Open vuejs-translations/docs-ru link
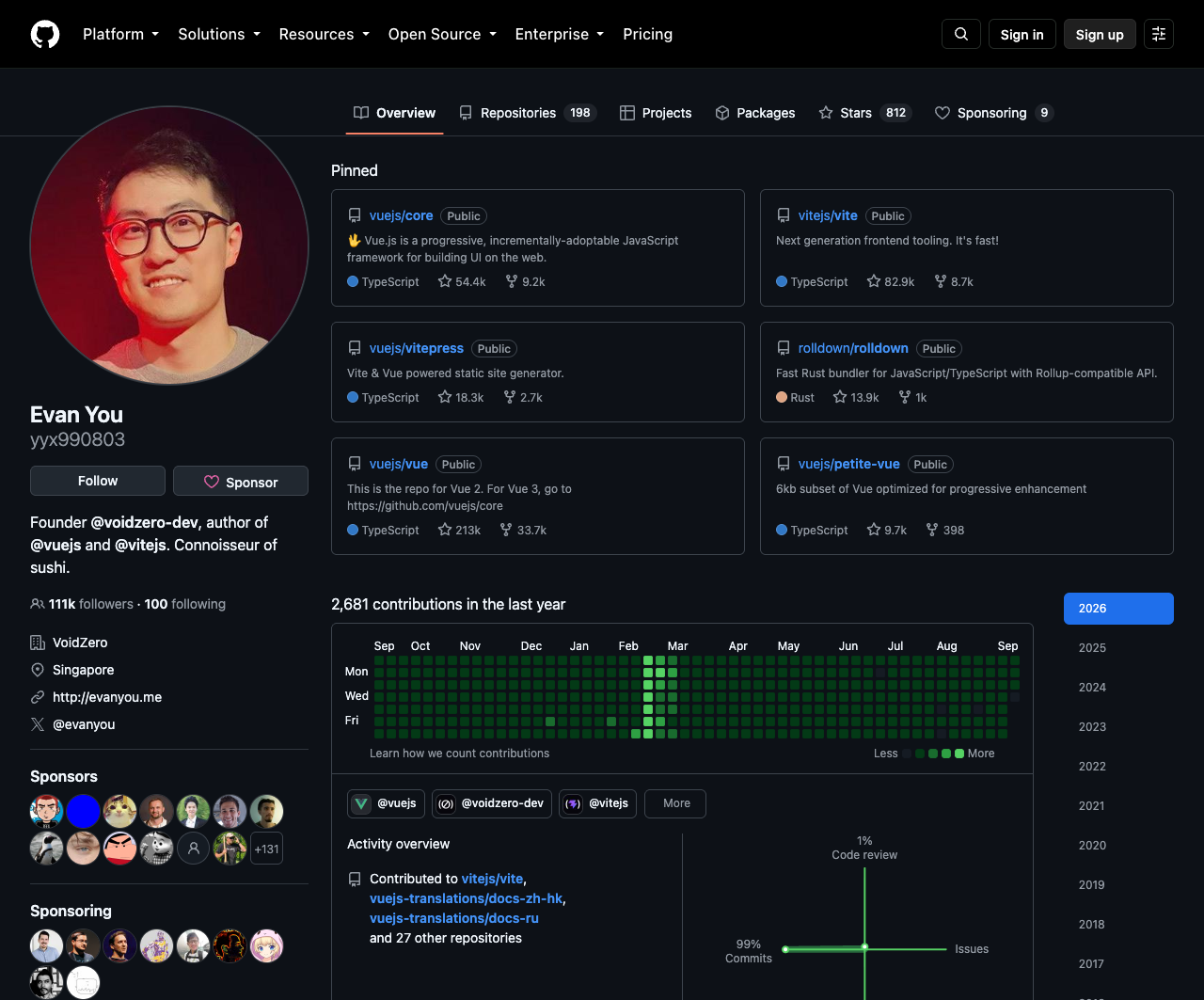Screen dimensions: 1204x1000 pyautogui.click(x=454, y=918)
